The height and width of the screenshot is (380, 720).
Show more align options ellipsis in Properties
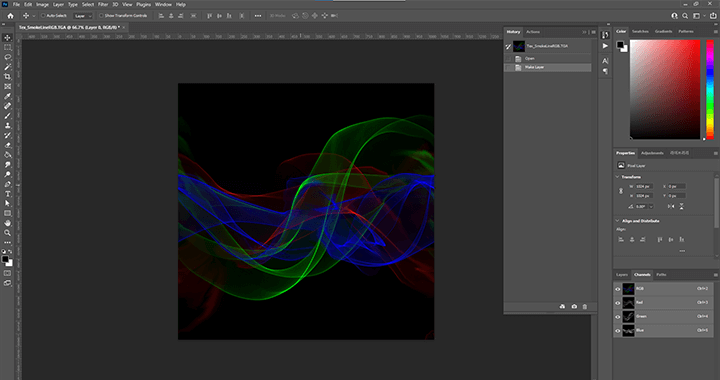(x=682, y=251)
